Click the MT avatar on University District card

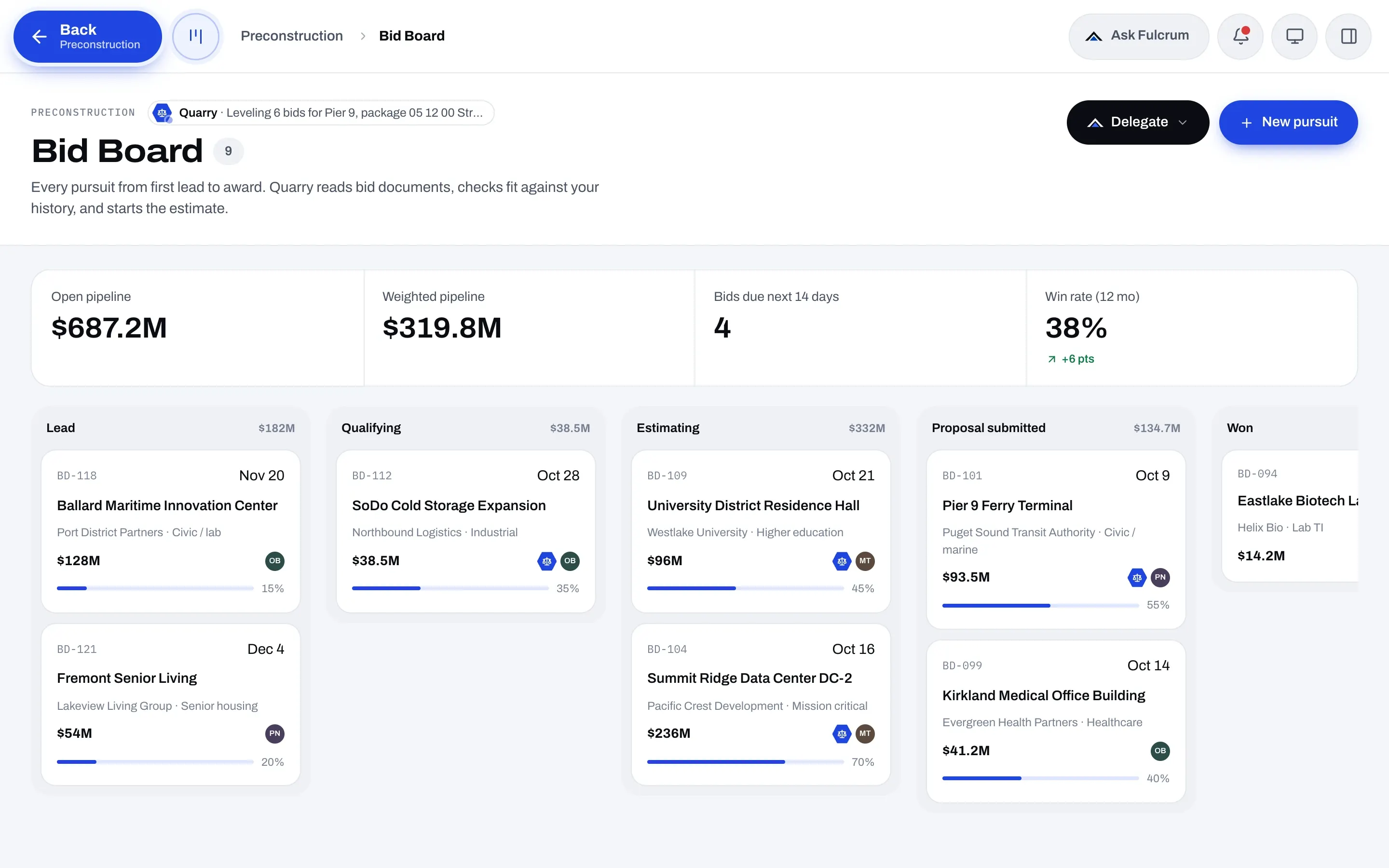[865, 561]
